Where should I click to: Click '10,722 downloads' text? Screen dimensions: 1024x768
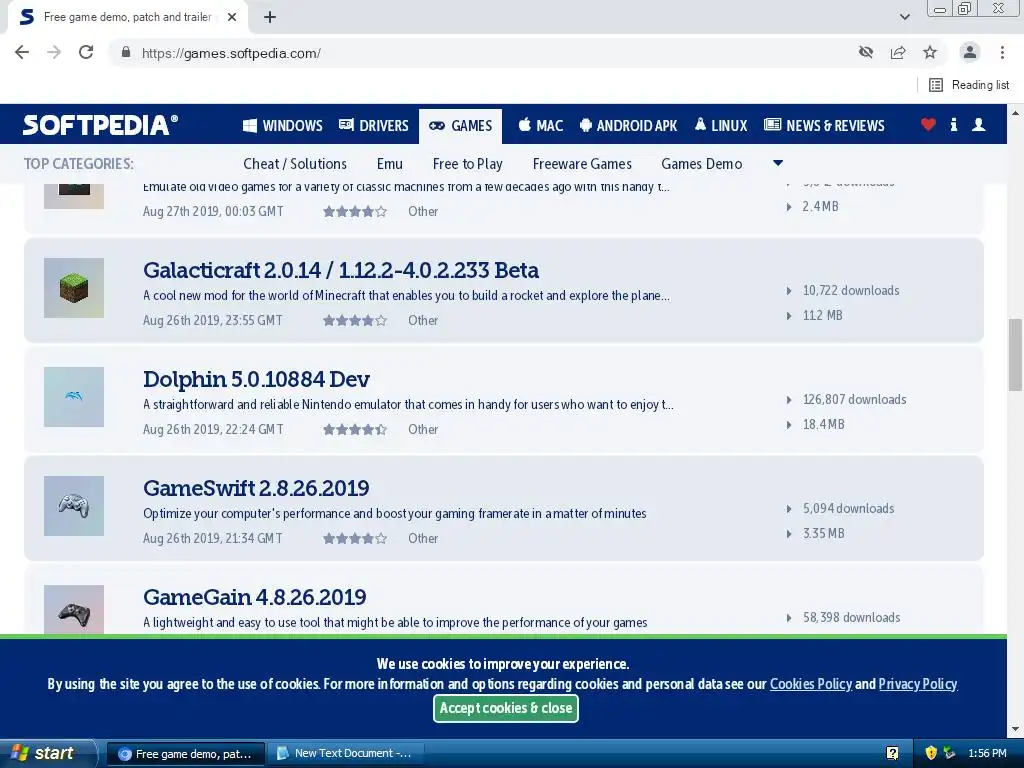851,291
